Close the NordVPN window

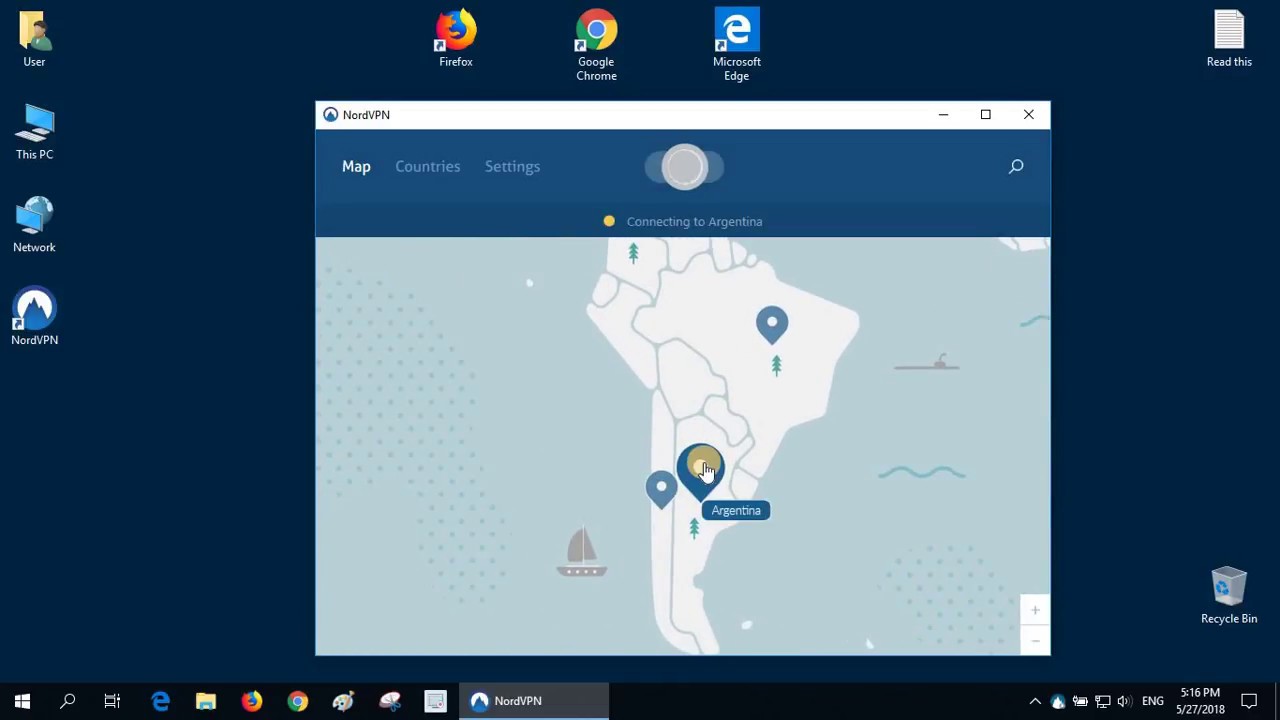tap(1028, 115)
